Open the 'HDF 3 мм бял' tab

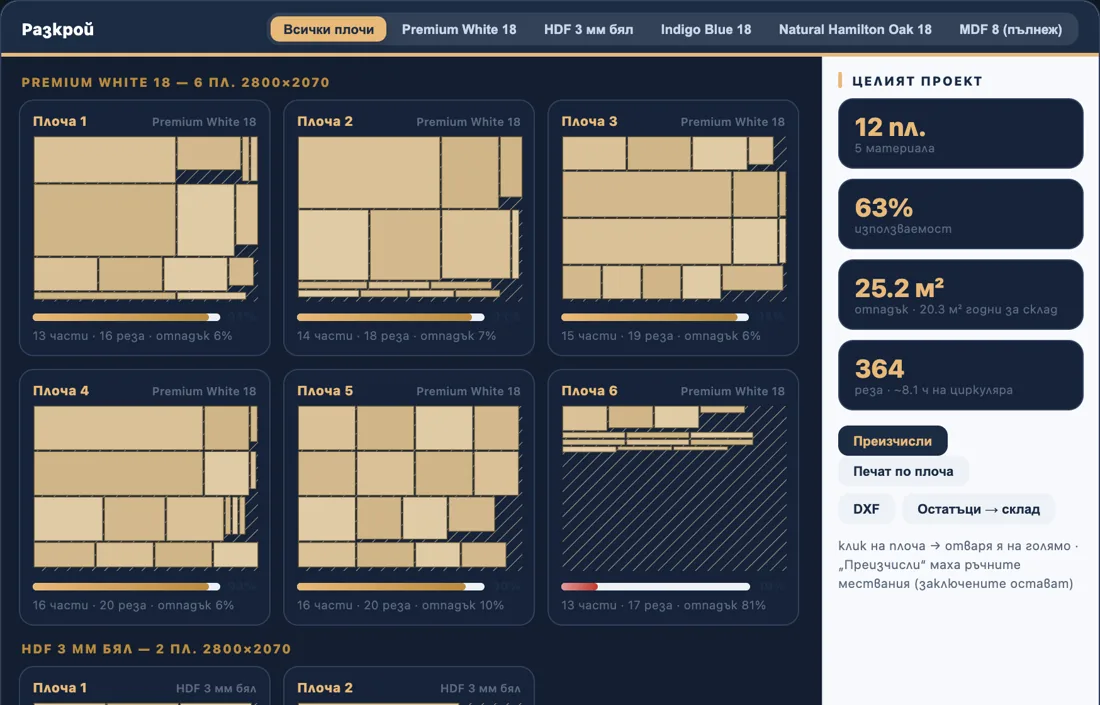coord(589,29)
